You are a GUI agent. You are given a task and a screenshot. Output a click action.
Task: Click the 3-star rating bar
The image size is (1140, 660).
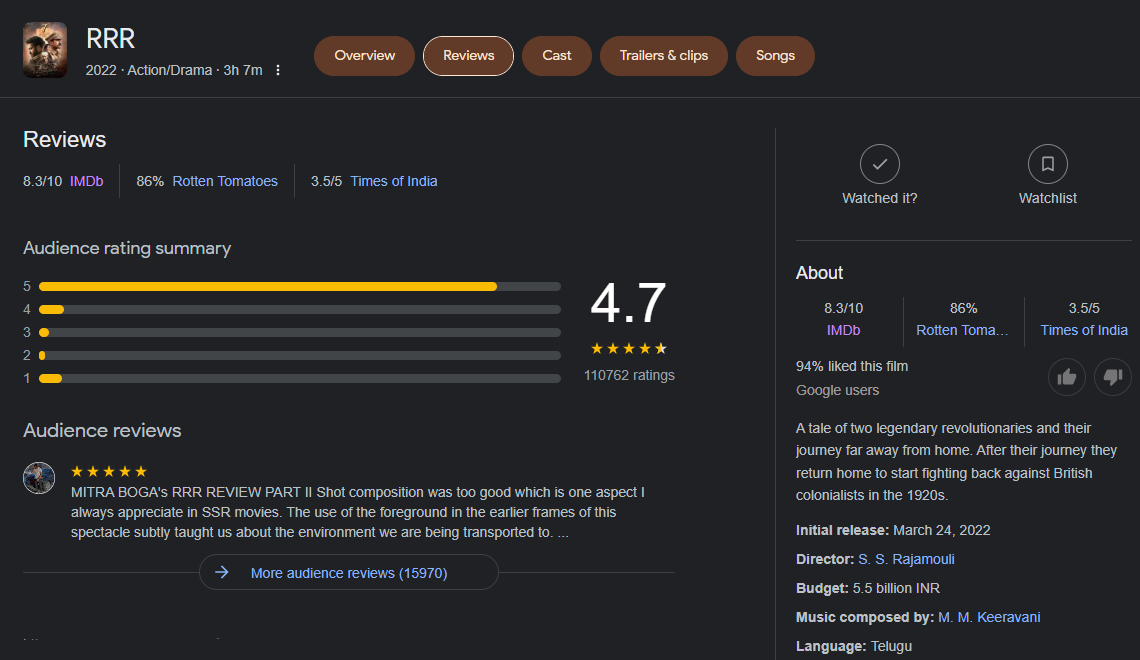click(x=300, y=332)
